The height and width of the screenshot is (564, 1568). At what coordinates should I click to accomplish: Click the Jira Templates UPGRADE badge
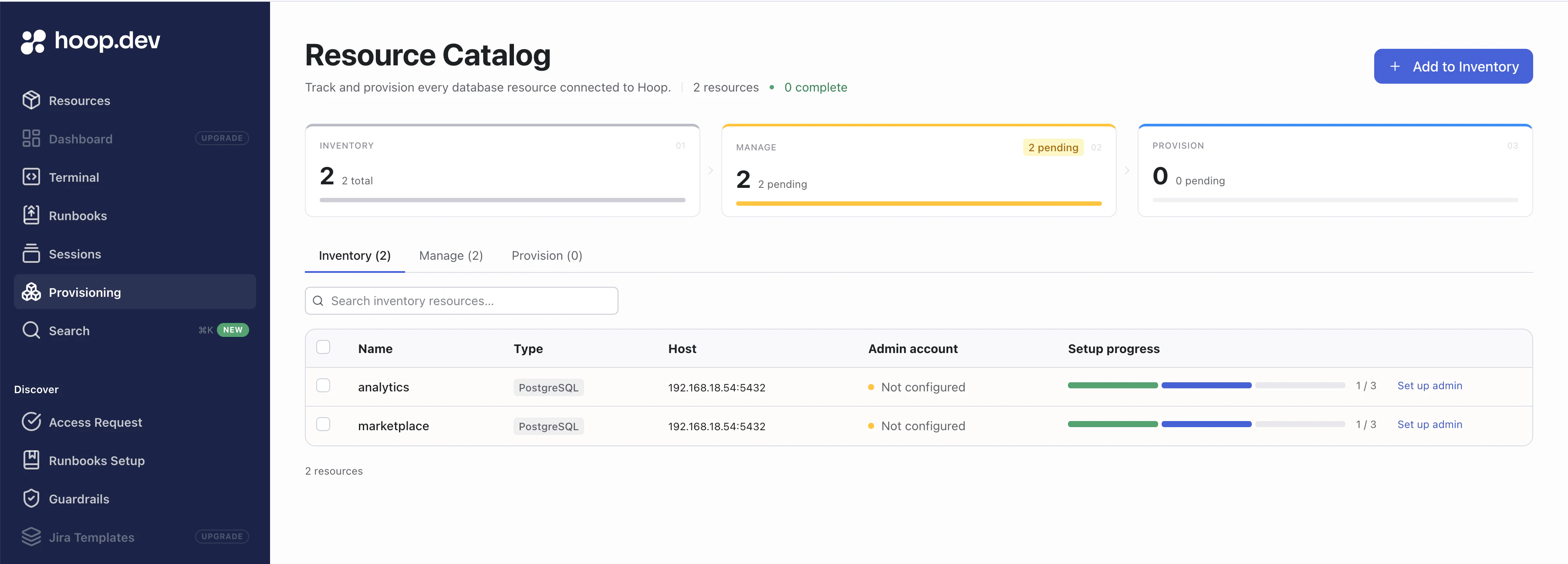click(x=222, y=537)
